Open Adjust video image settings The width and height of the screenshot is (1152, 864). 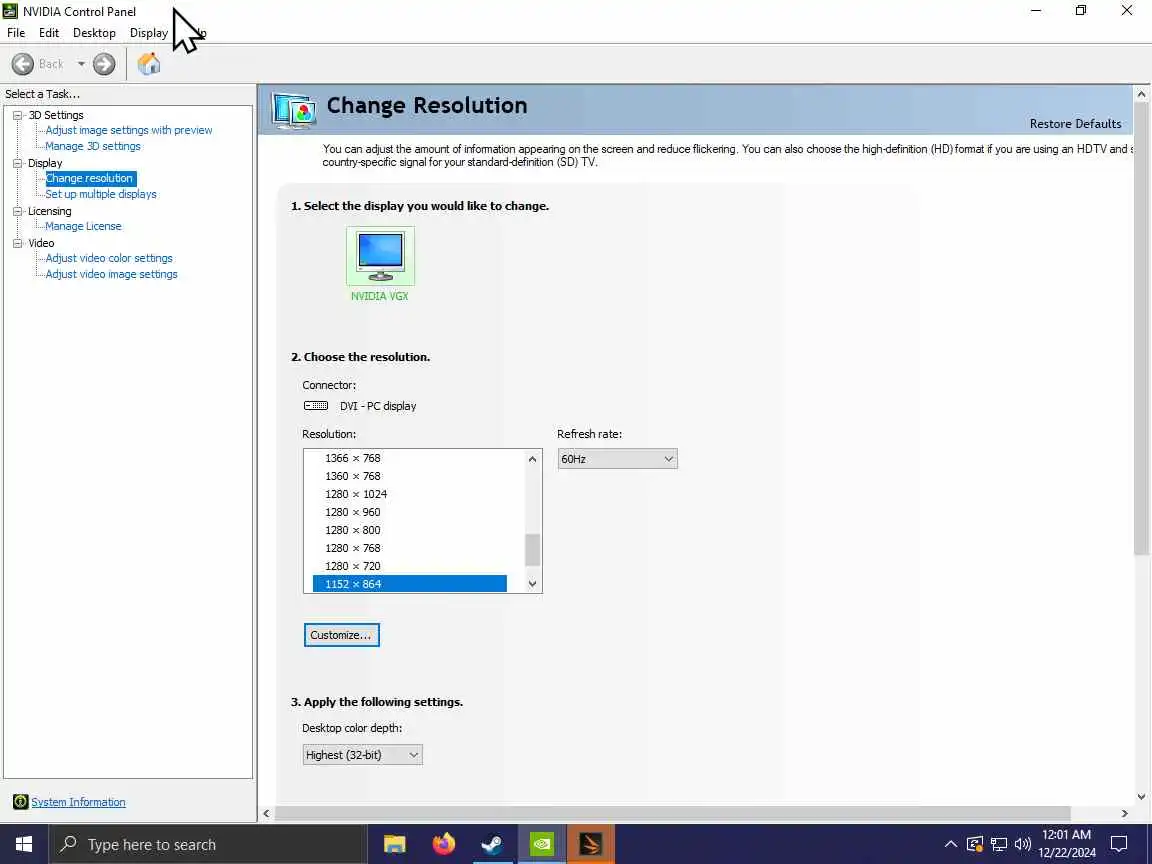(x=111, y=275)
